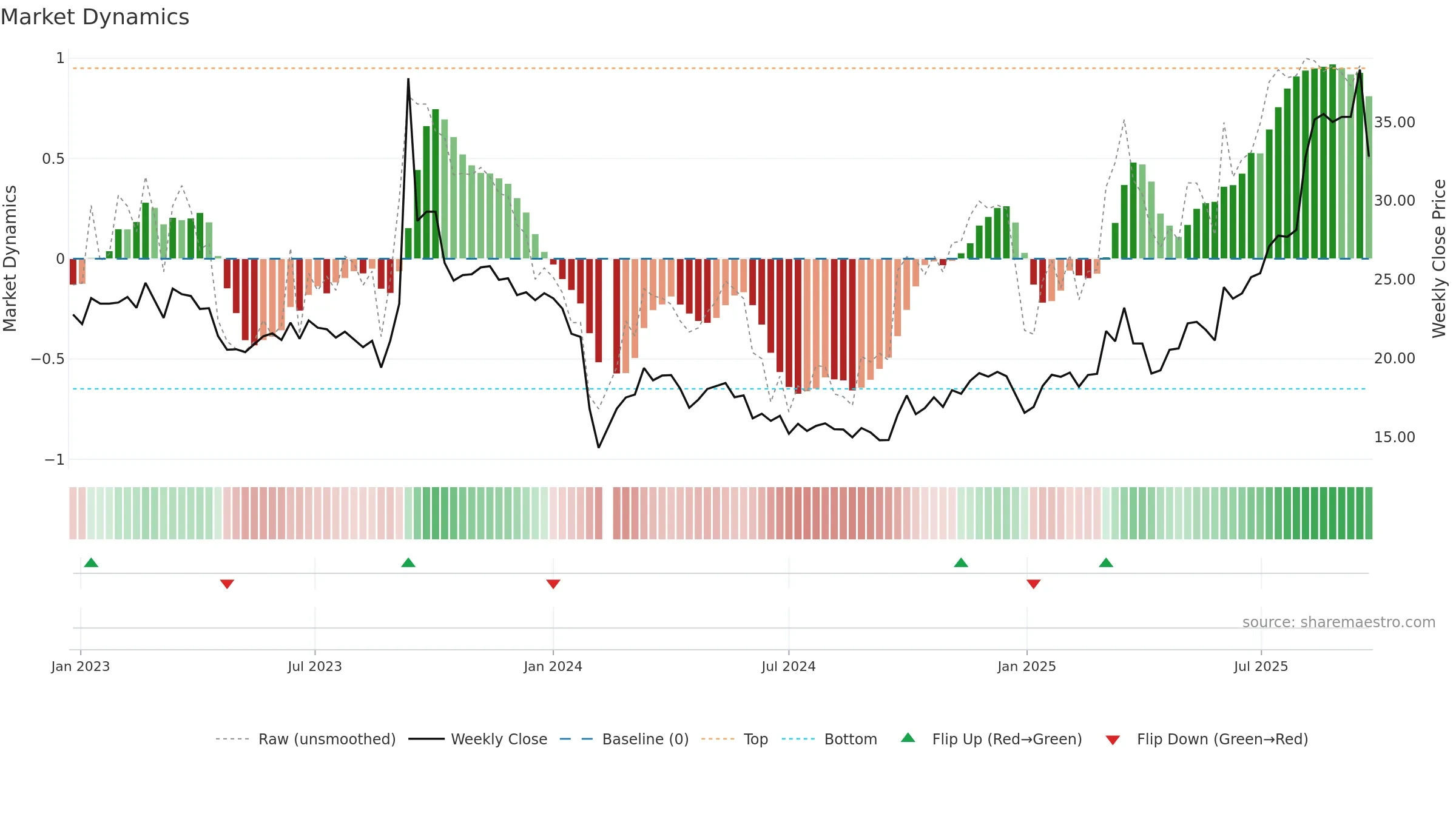Click the Jul 2025 x-axis label

pyautogui.click(x=1261, y=666)
